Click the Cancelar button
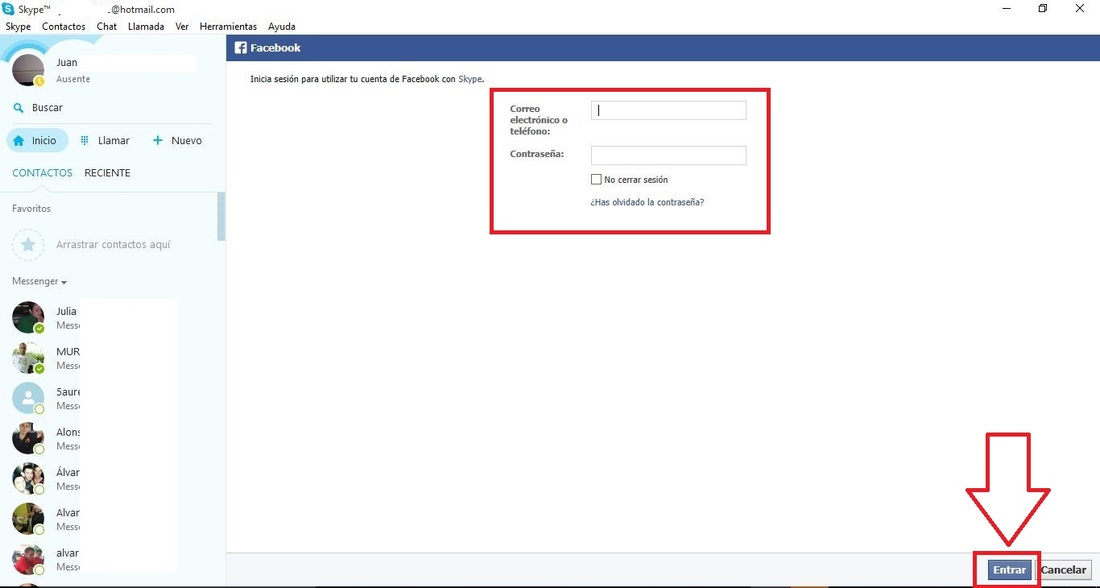The width and height of the screenshot is (1100, 588). [1064, 570]
